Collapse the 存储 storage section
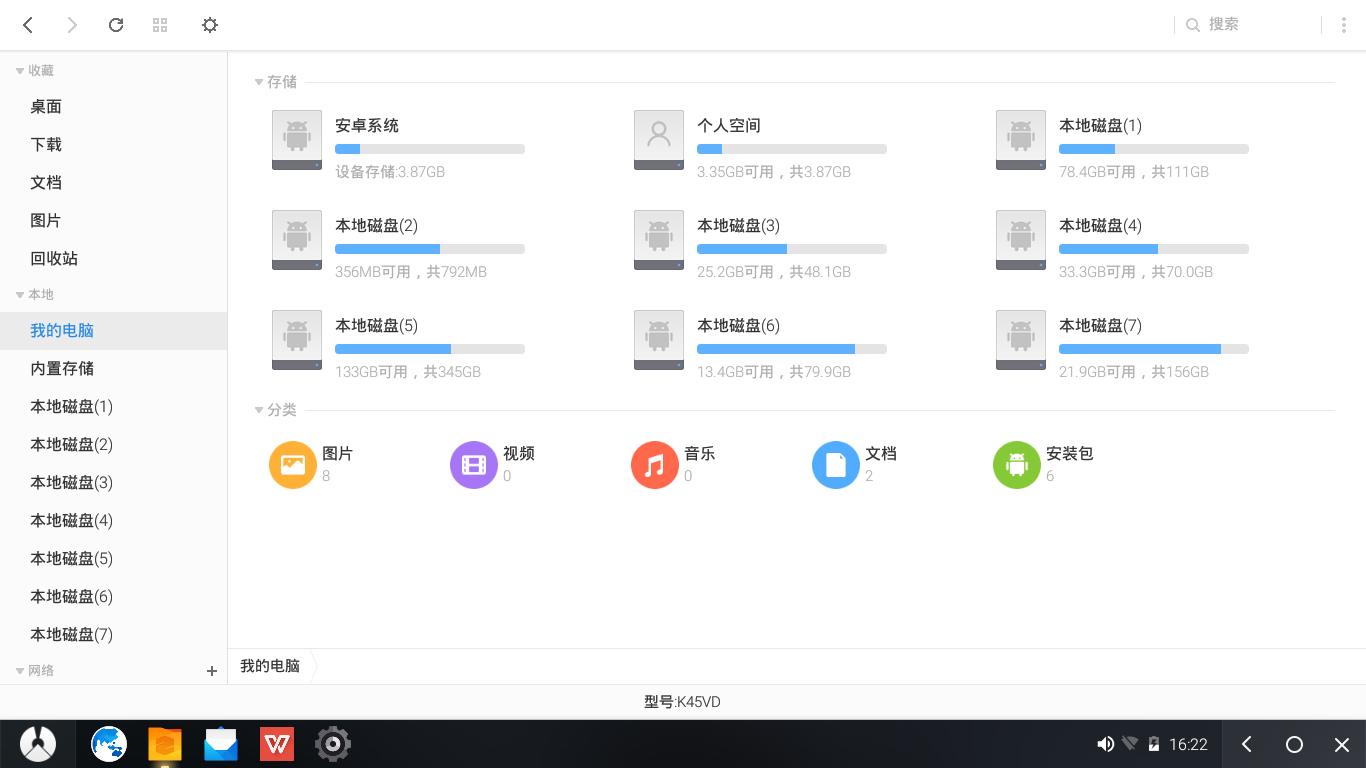The image size is (1366, 768). pyautogui.click(x=259, y=82)
